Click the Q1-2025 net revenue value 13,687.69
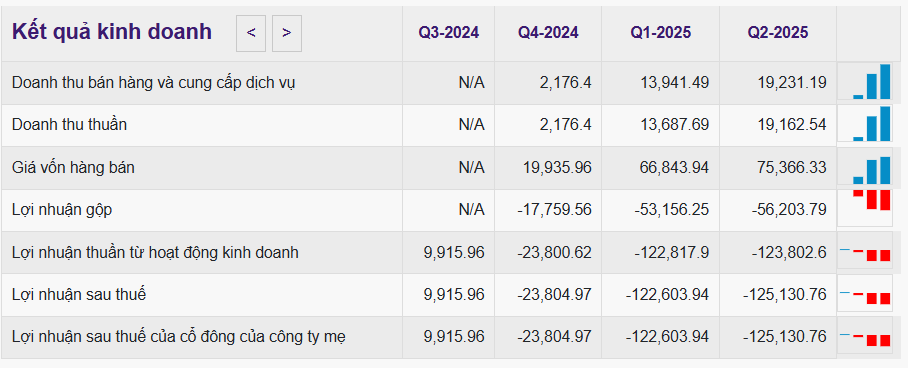Screen dimensions: 908x368 pyautogui.click(x=675, y=125)
